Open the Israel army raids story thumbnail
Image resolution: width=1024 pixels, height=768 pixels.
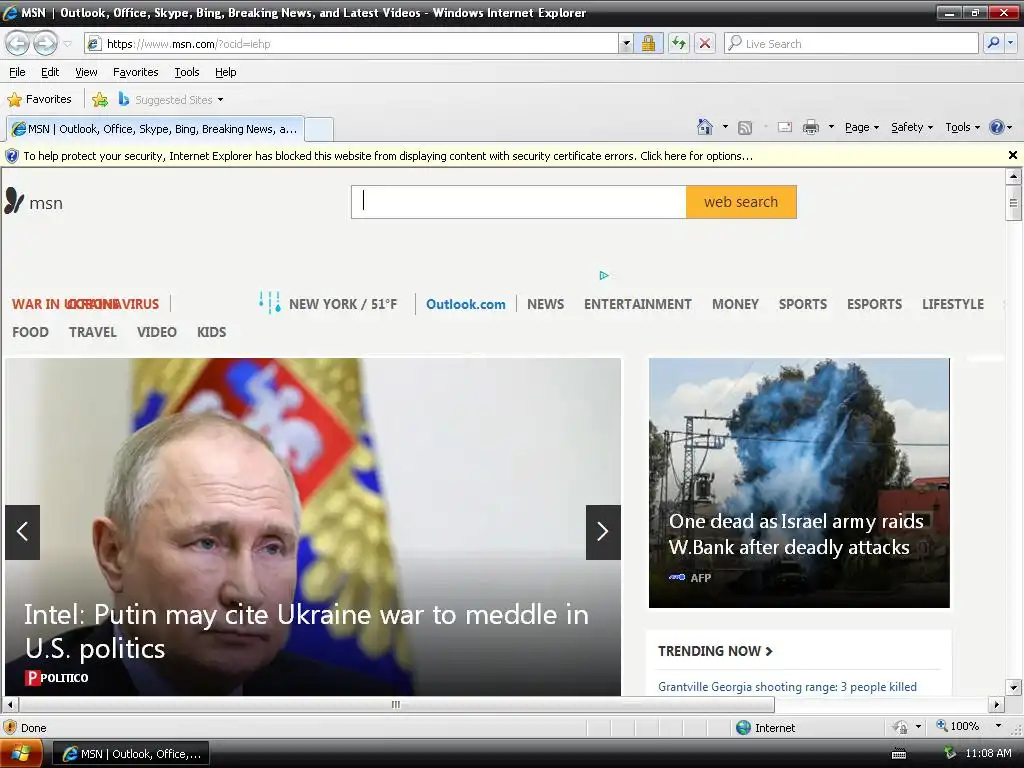pyautogui.click(x=799, y=483)
